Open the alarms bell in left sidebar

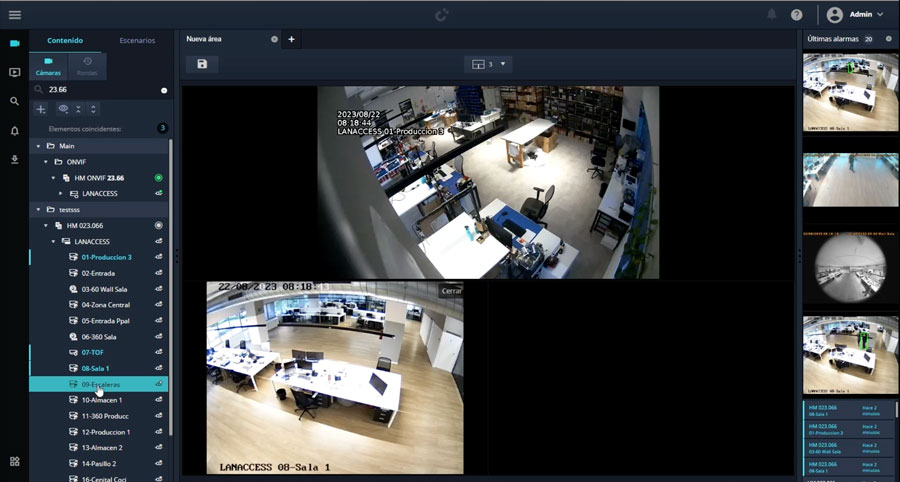point(15,131)
